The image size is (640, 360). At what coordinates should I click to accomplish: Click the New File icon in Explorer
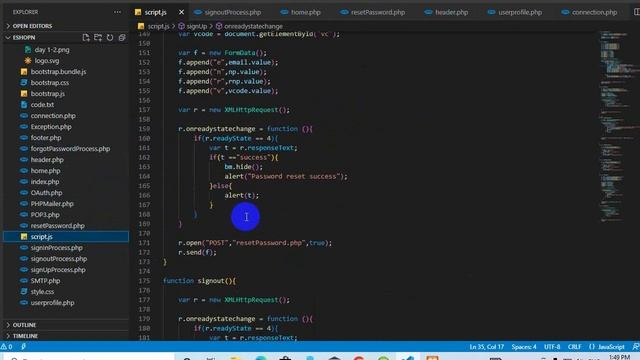click(x=86, y=38)
